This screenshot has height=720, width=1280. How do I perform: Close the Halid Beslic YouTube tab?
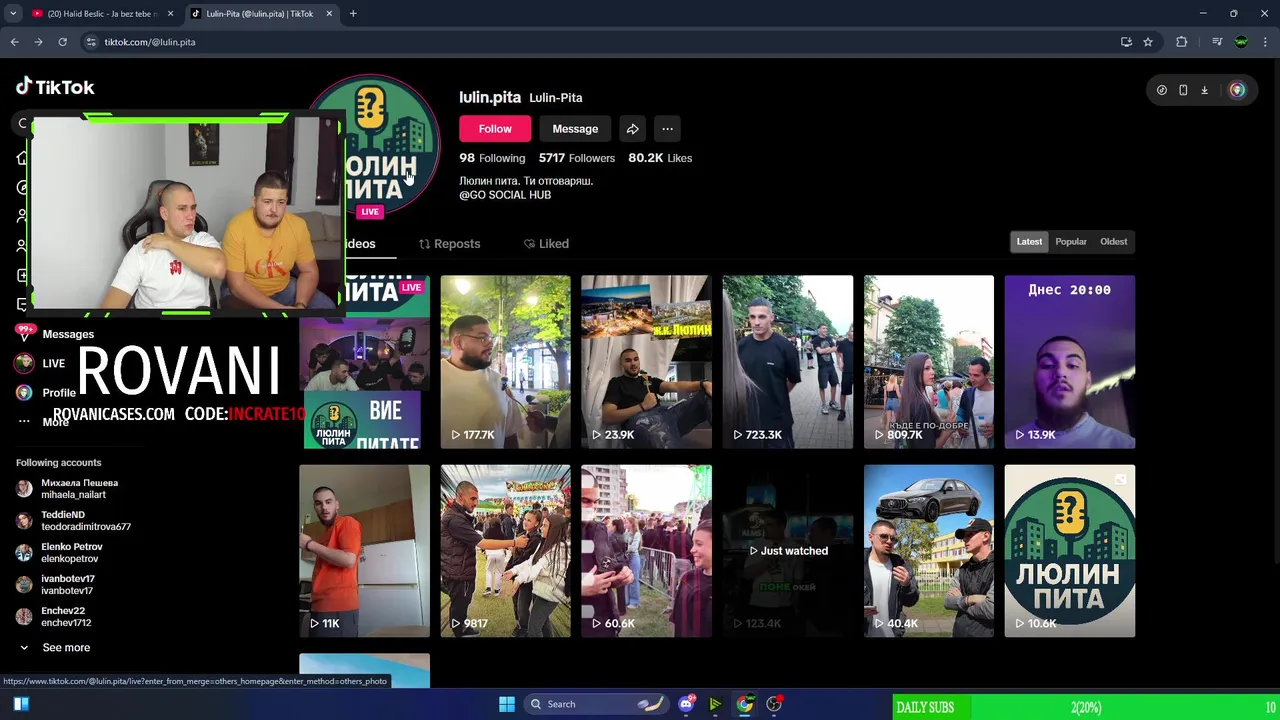170,14
